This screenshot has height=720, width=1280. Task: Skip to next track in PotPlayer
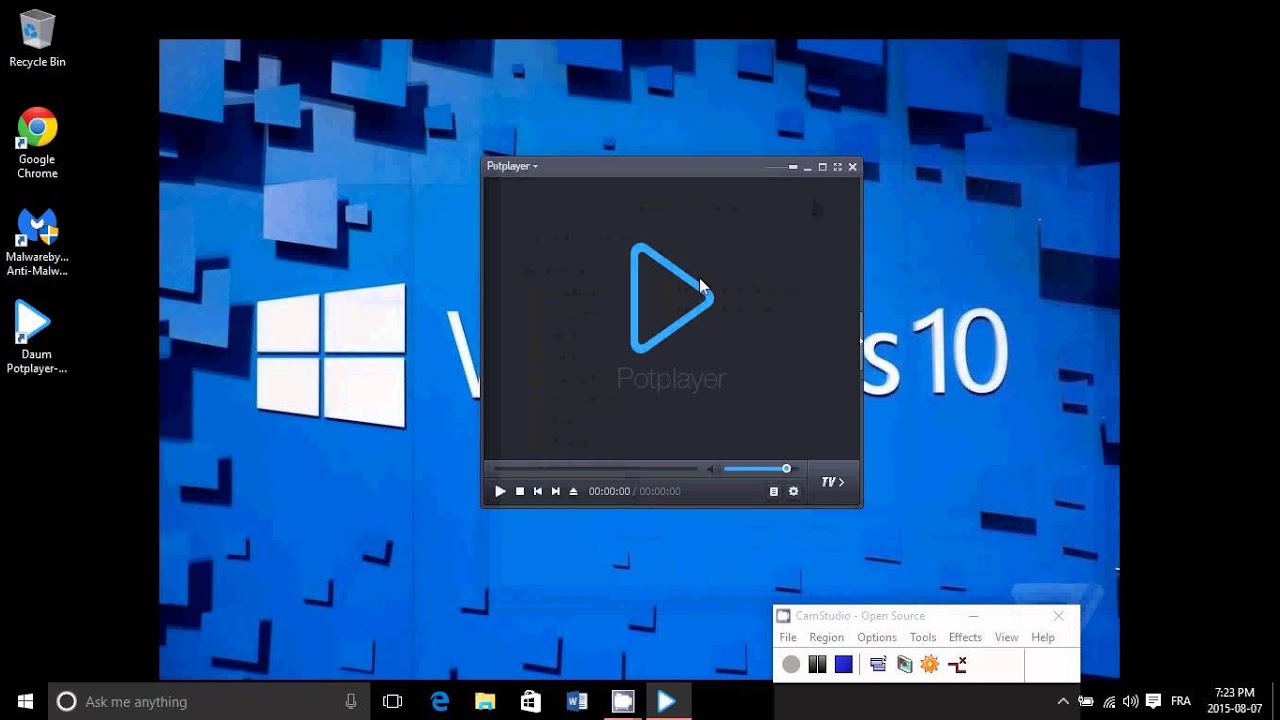[x=556, y=491]
